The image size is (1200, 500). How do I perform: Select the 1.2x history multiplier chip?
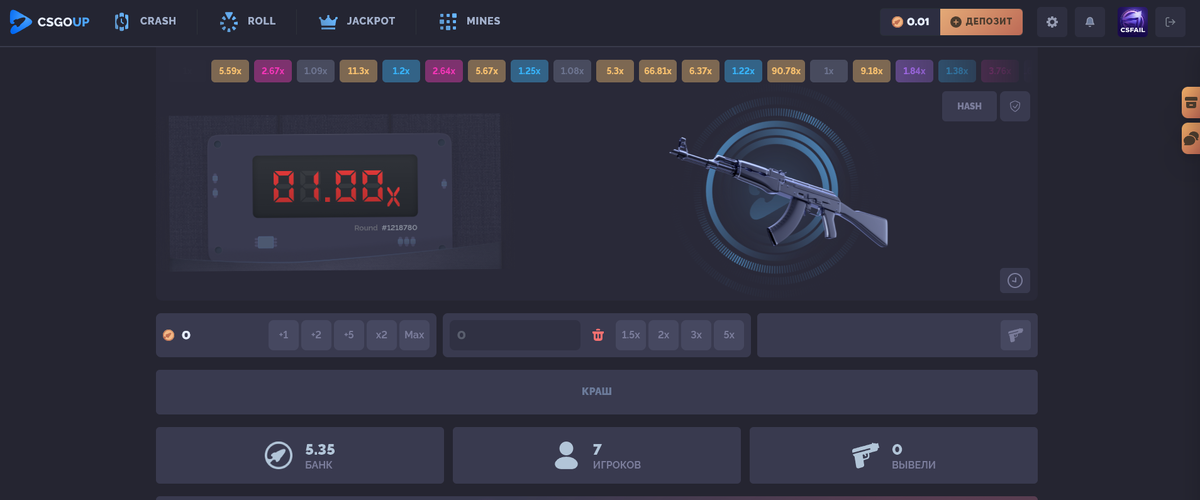click(401, 71)
